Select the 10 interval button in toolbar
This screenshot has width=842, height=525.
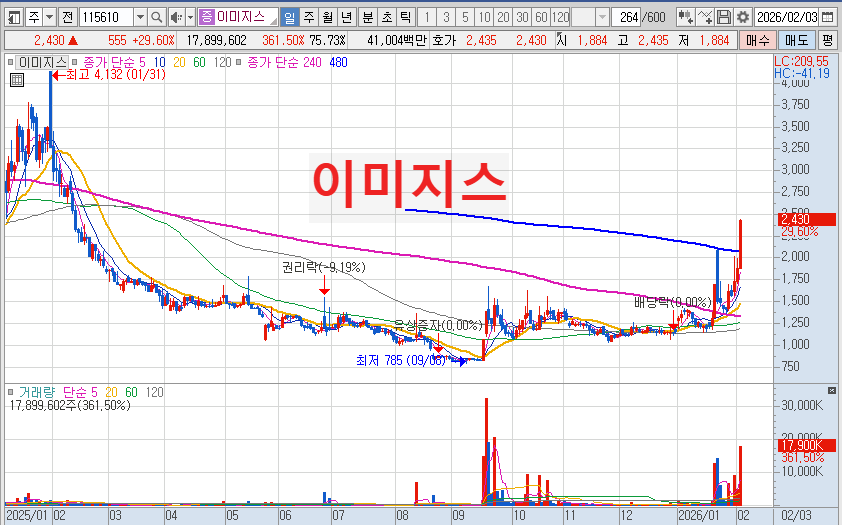click(484, 18)
